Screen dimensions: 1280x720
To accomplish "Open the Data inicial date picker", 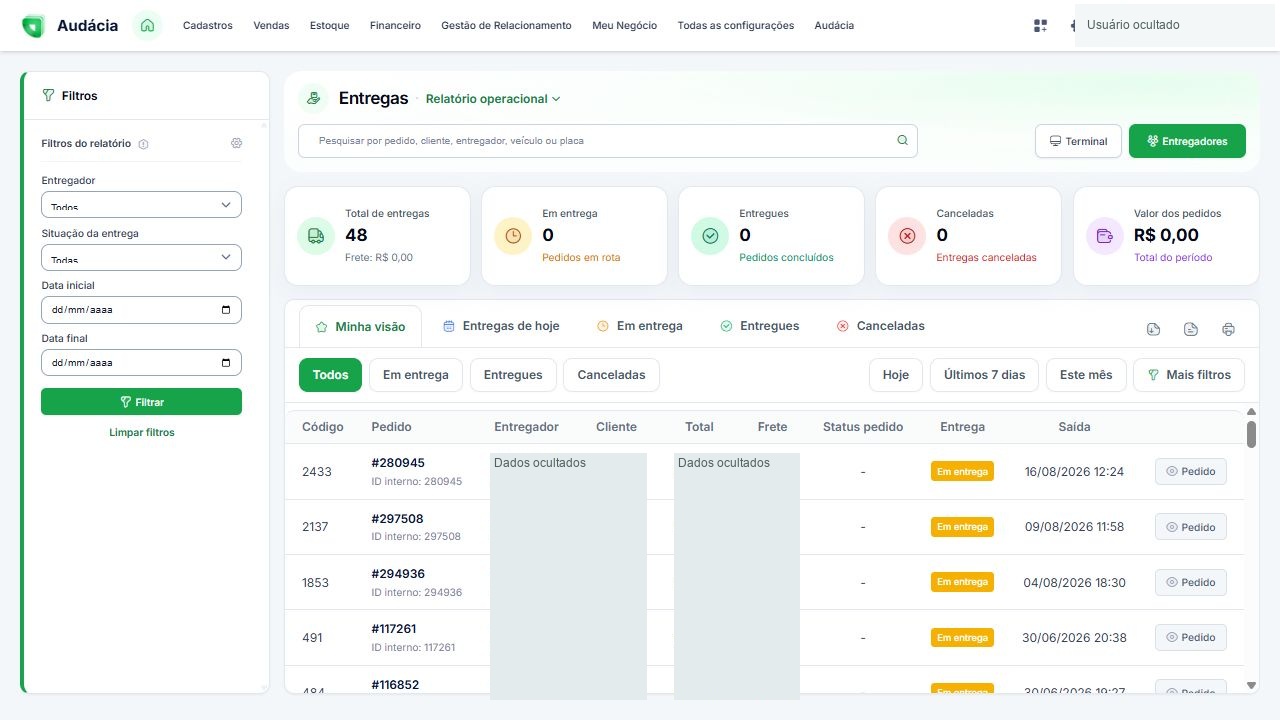I will (x=141, y=310).
